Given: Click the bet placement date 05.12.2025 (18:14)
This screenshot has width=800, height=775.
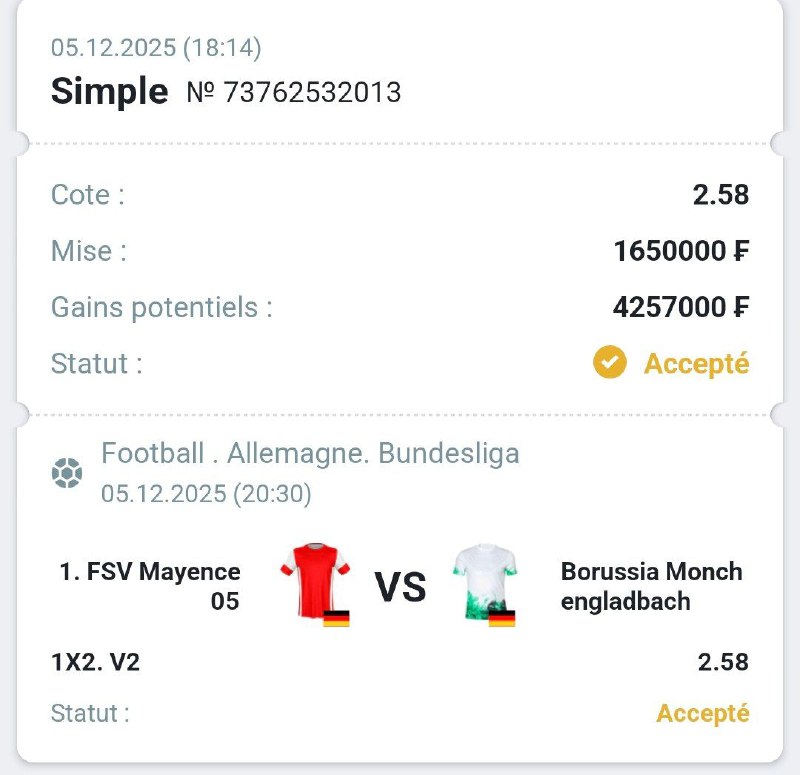Looking at the screenshot, I should point(156,47).
